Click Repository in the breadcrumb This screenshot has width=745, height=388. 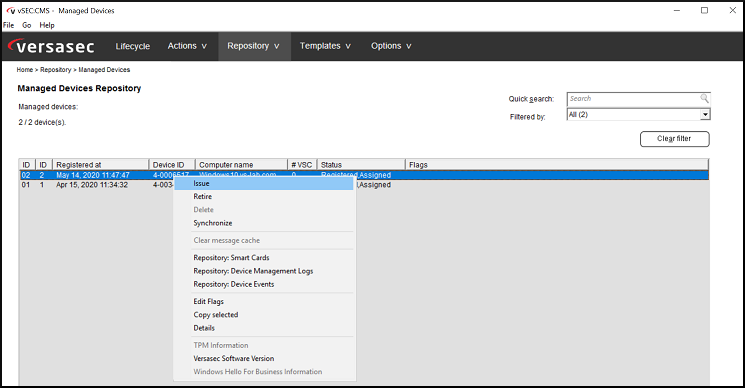coord(56,70)
